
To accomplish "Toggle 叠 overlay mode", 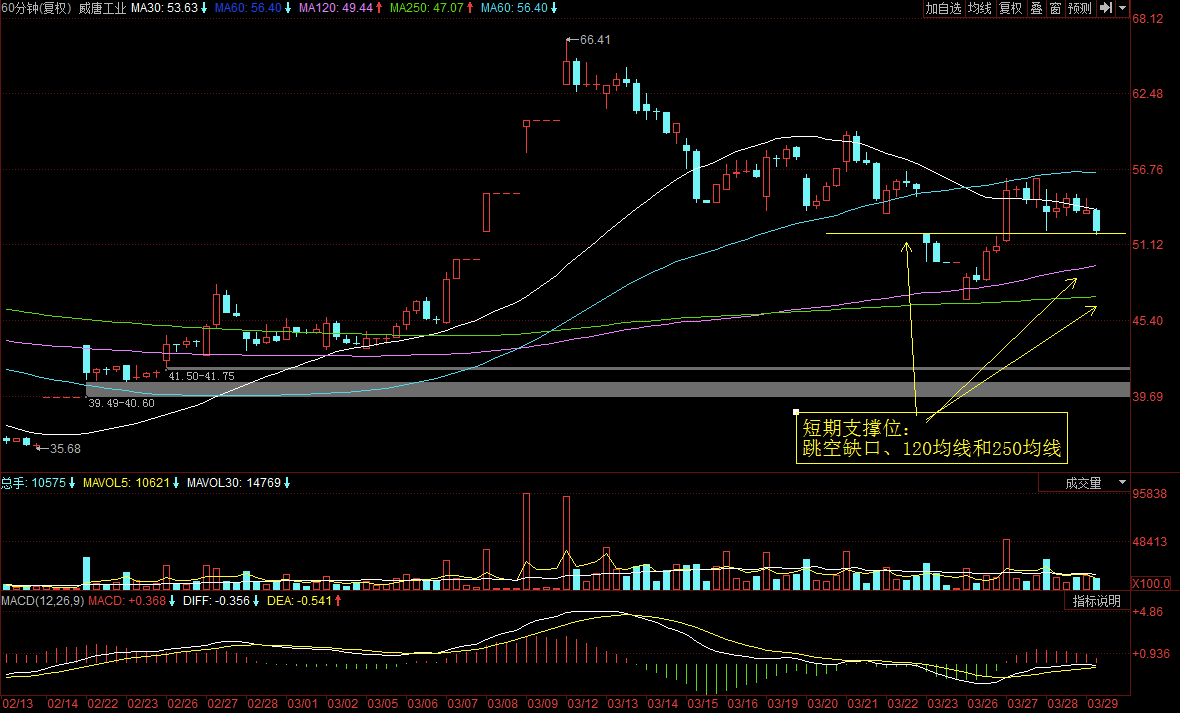I will (1036, 8).
